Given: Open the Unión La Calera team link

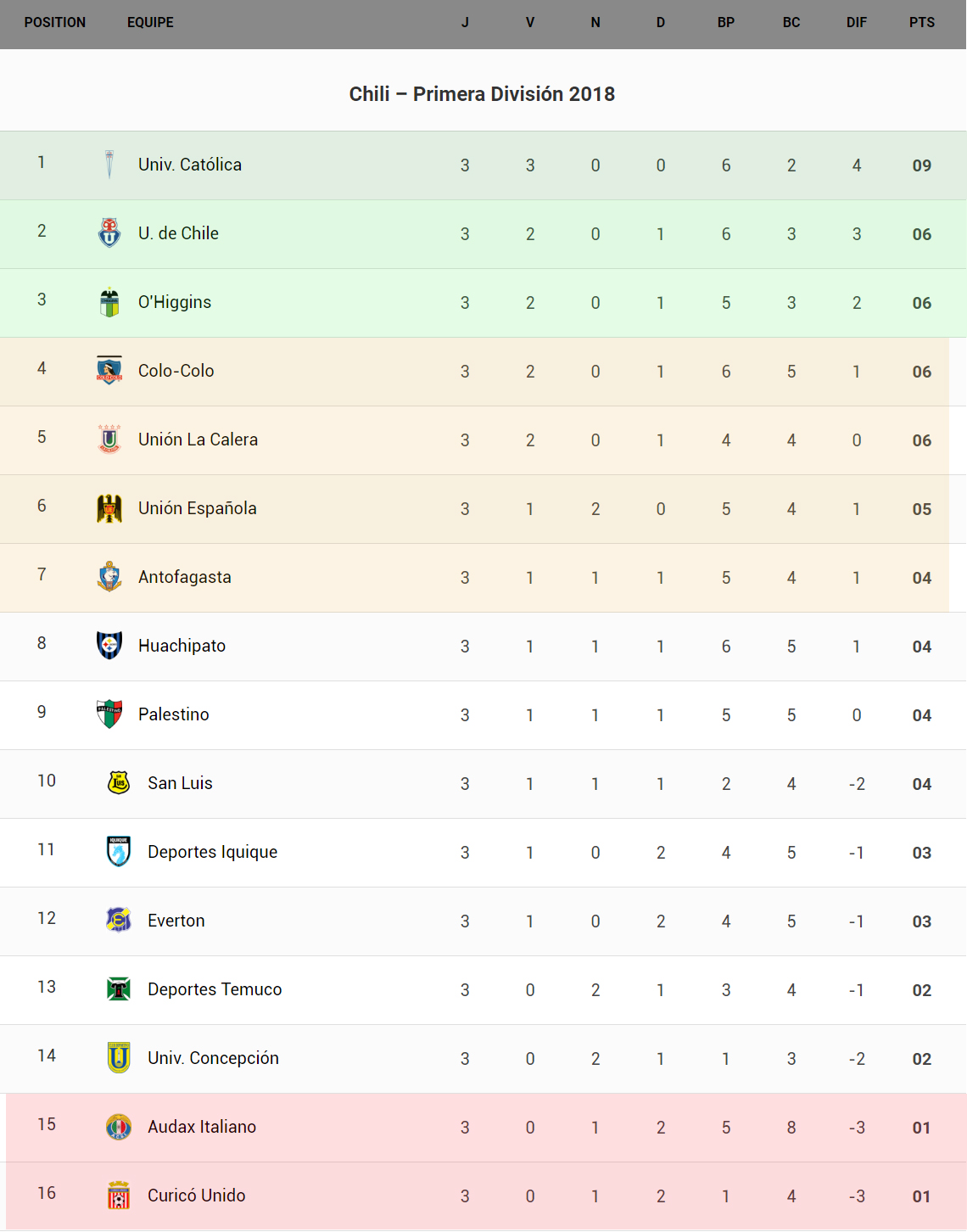Looking at the screenshot, I should 198,440.
